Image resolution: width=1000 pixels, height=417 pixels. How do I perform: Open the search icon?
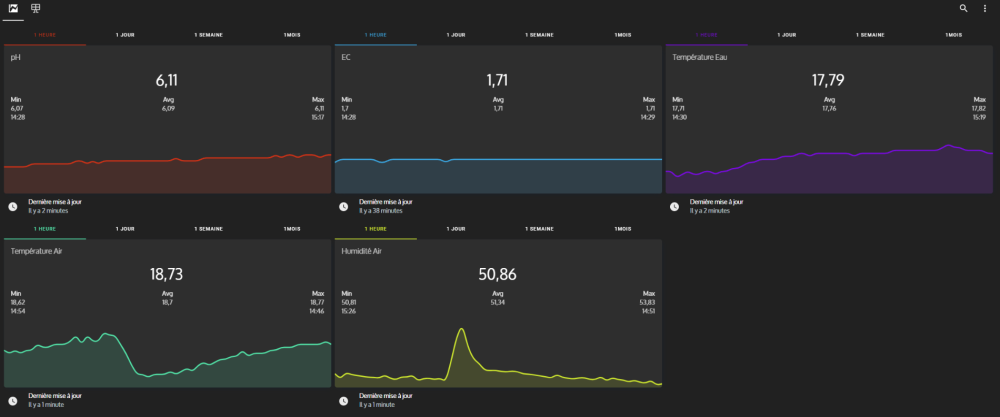964,8
